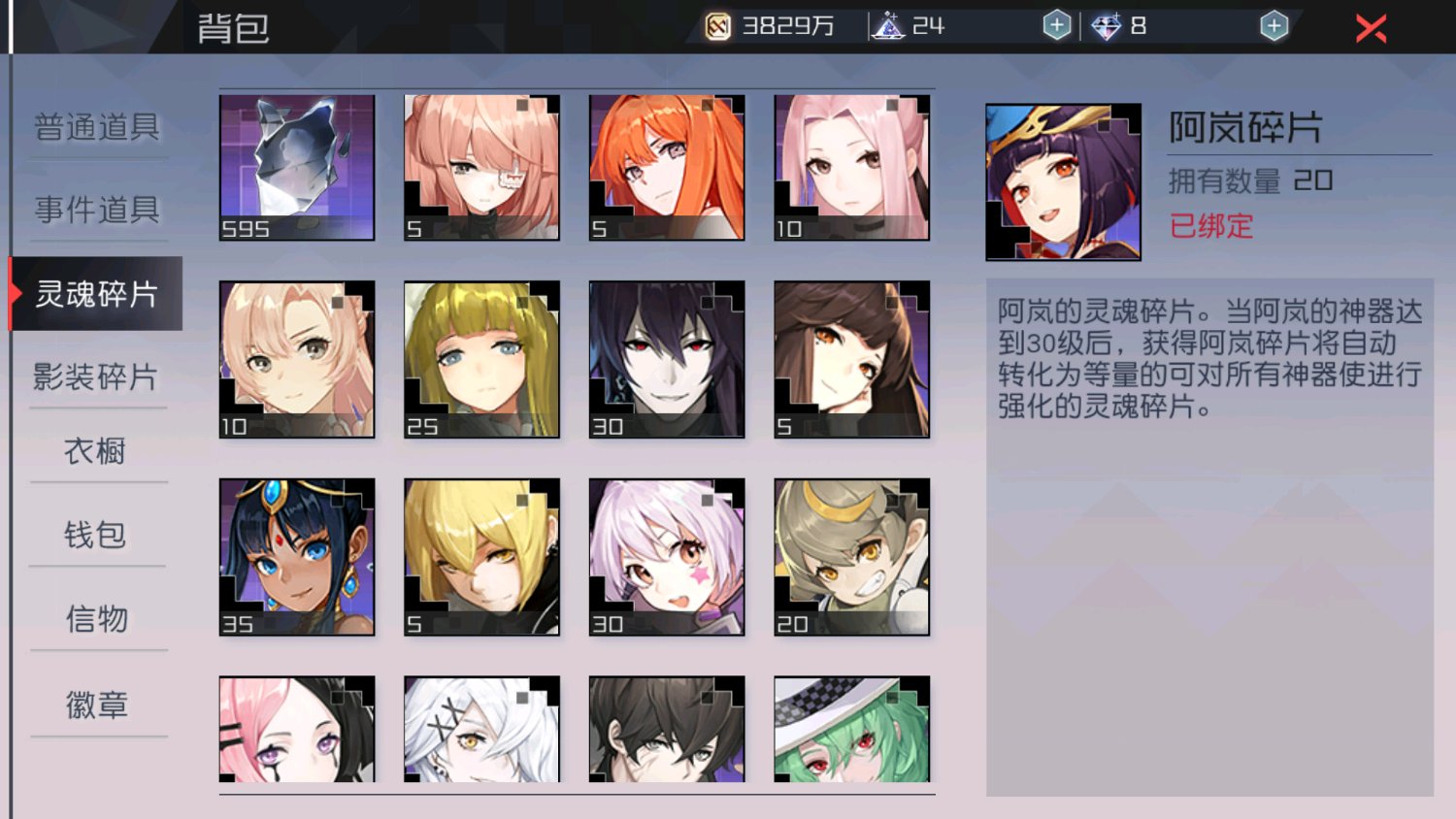Select the white-haired X hairpin fragment
1456x819 pixels.
coord(481,729)
